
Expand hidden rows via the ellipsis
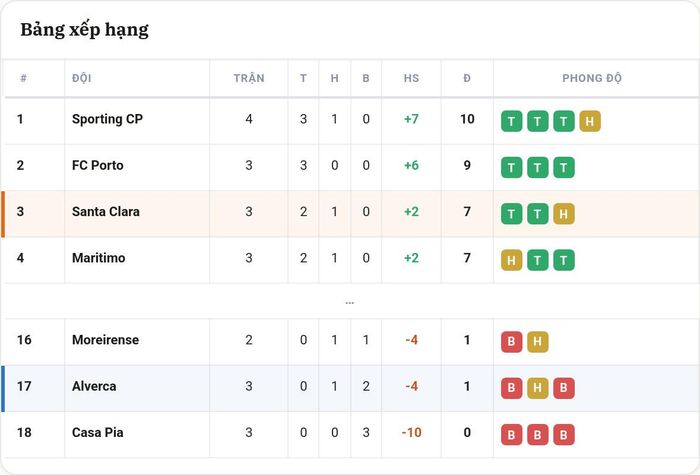click(x=350, y=303)
